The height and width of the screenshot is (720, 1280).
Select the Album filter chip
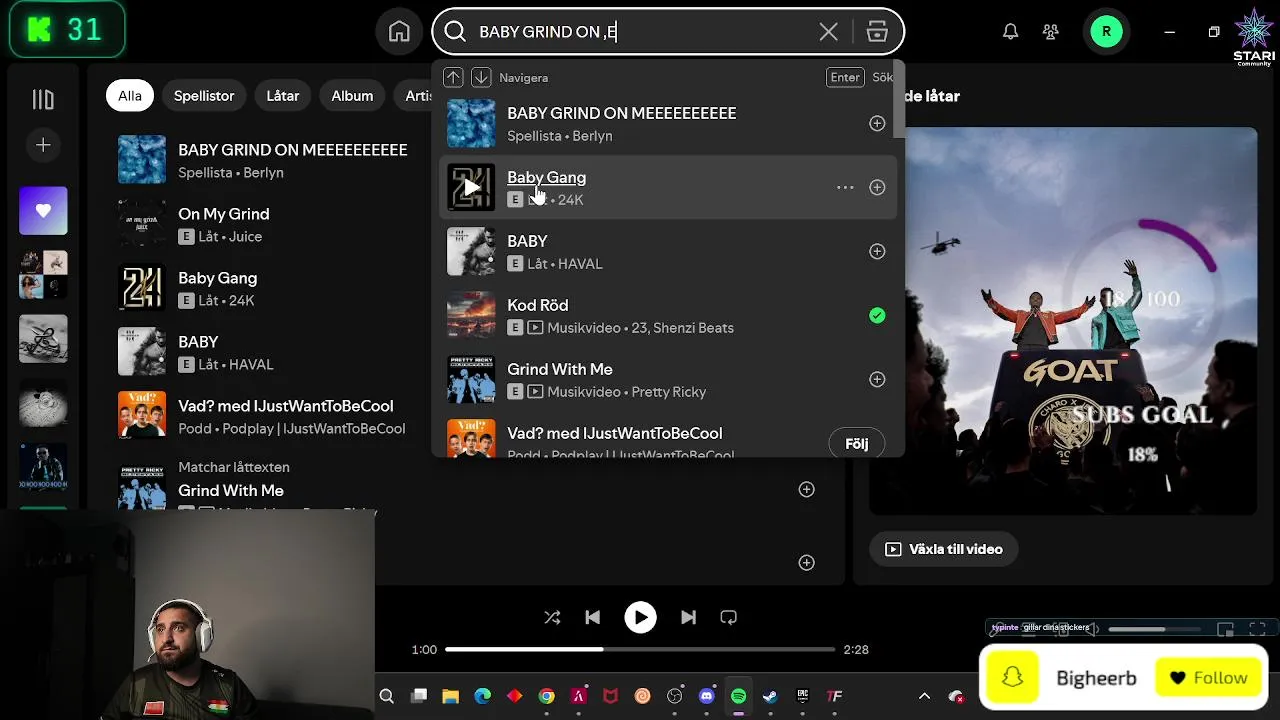pyautogui.click(x=352, y=96)
